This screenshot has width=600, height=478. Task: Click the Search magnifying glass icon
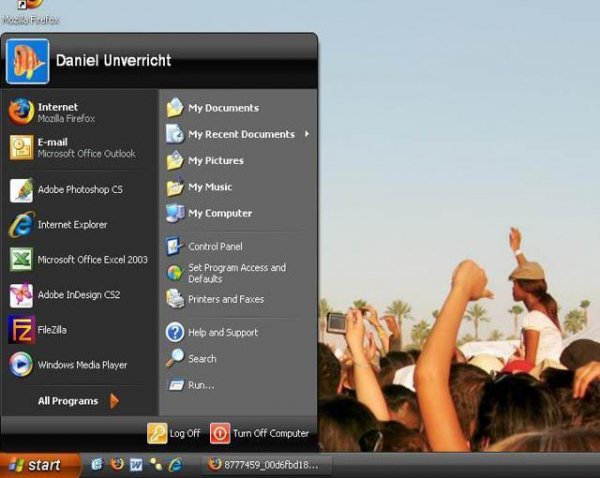[175, 359]
